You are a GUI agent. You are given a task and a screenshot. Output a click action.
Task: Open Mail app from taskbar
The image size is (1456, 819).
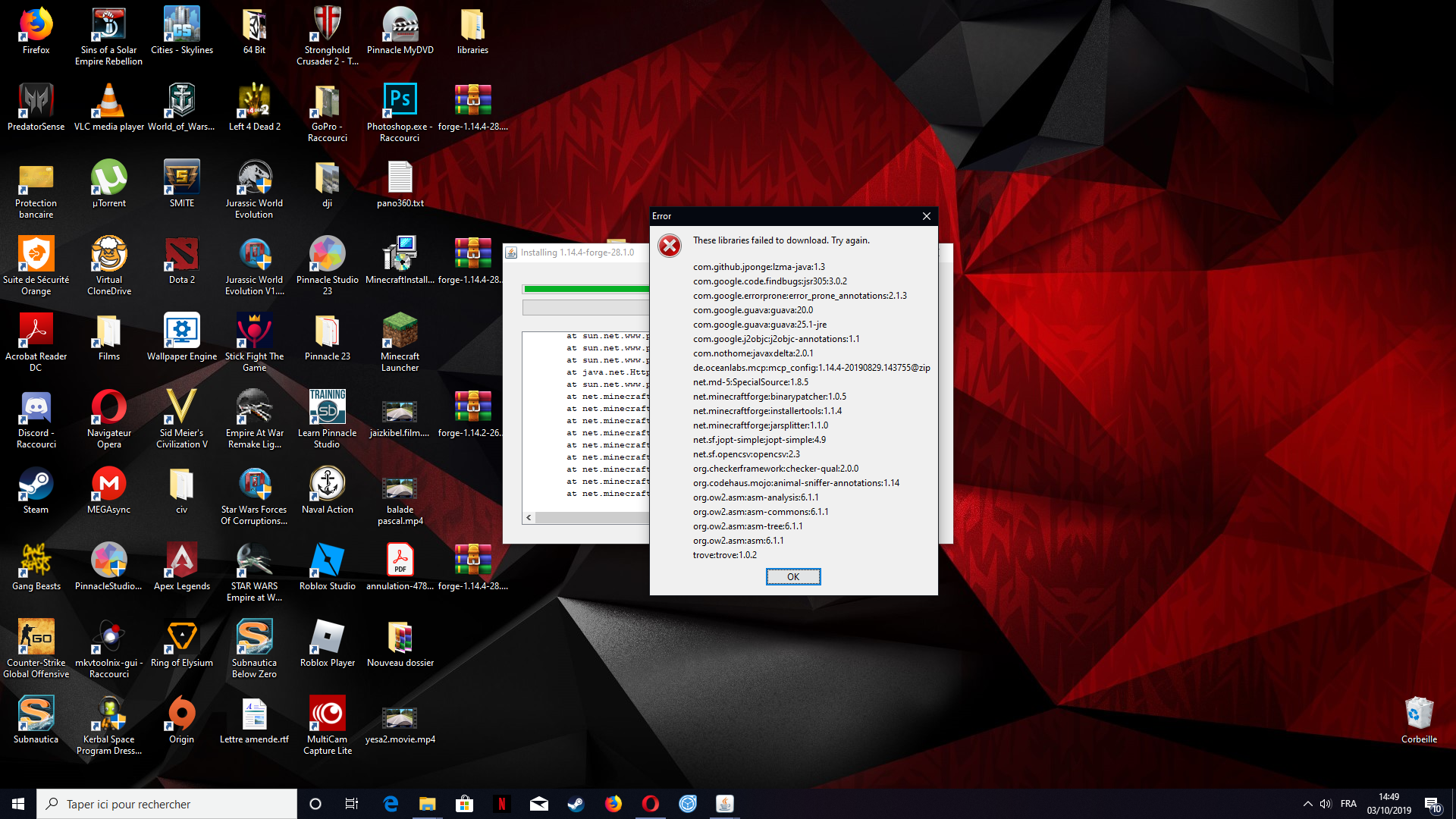[x=538, y=804]
